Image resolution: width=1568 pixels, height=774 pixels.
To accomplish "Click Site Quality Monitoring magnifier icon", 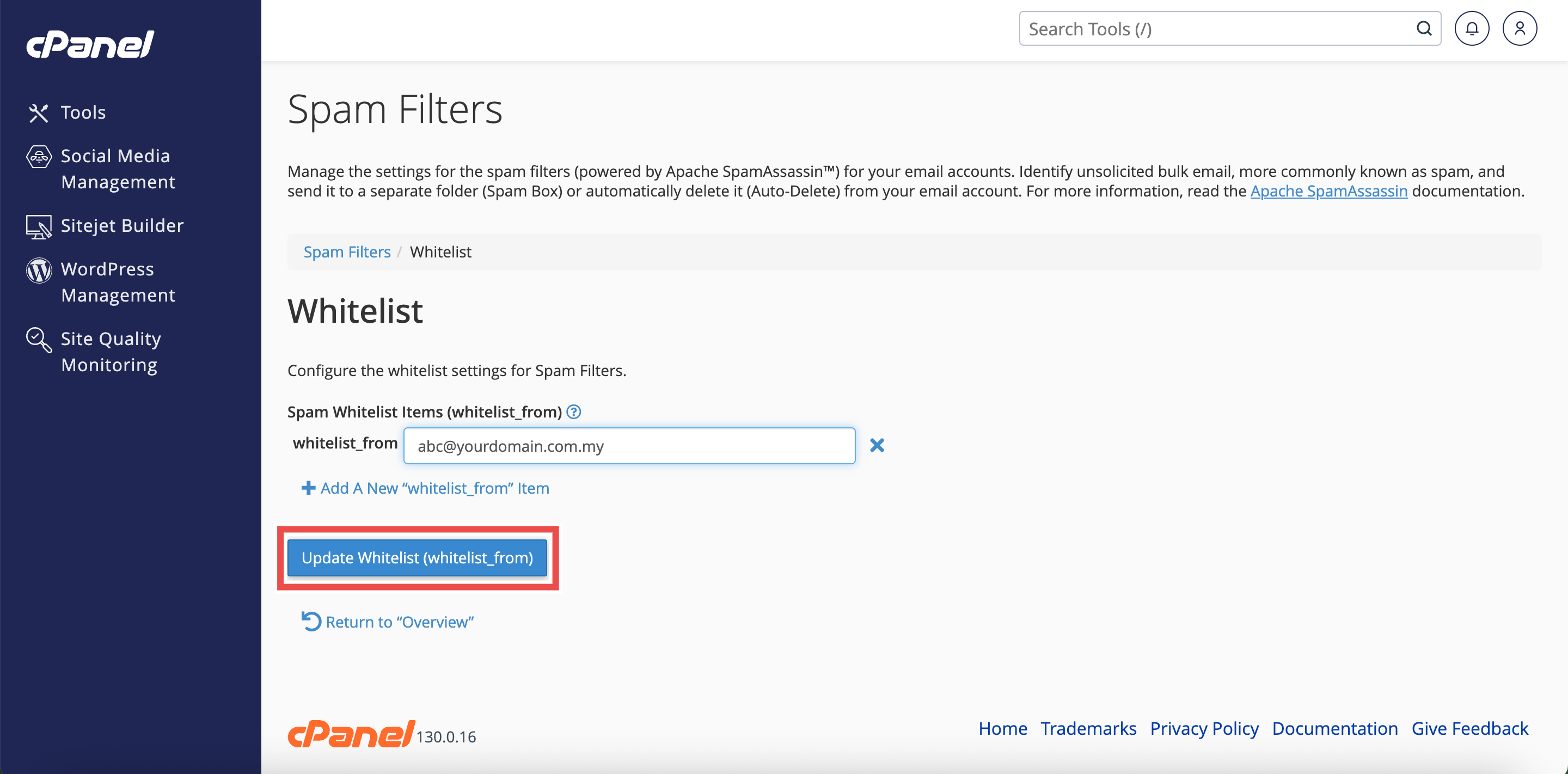I will [38, 340].
